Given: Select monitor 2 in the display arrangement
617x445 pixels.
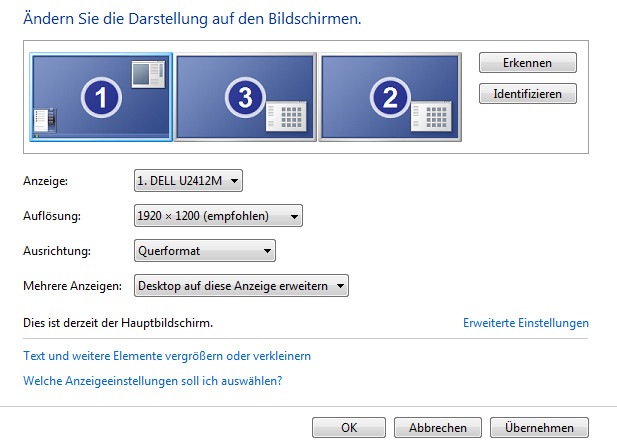Looking at the screenshot, I should click(390, 97).
